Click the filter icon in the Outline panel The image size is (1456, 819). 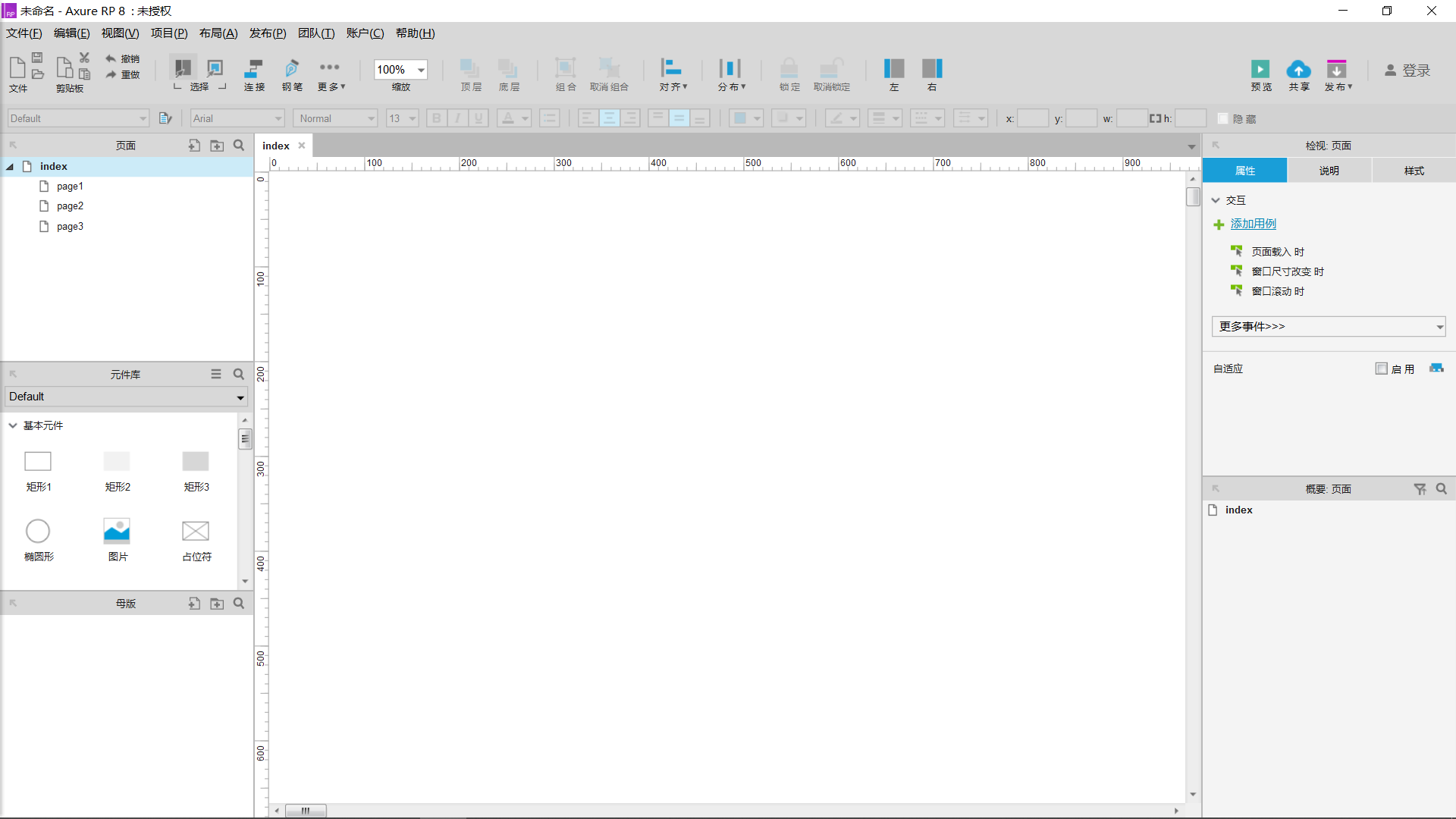(x=1420, y=489)
